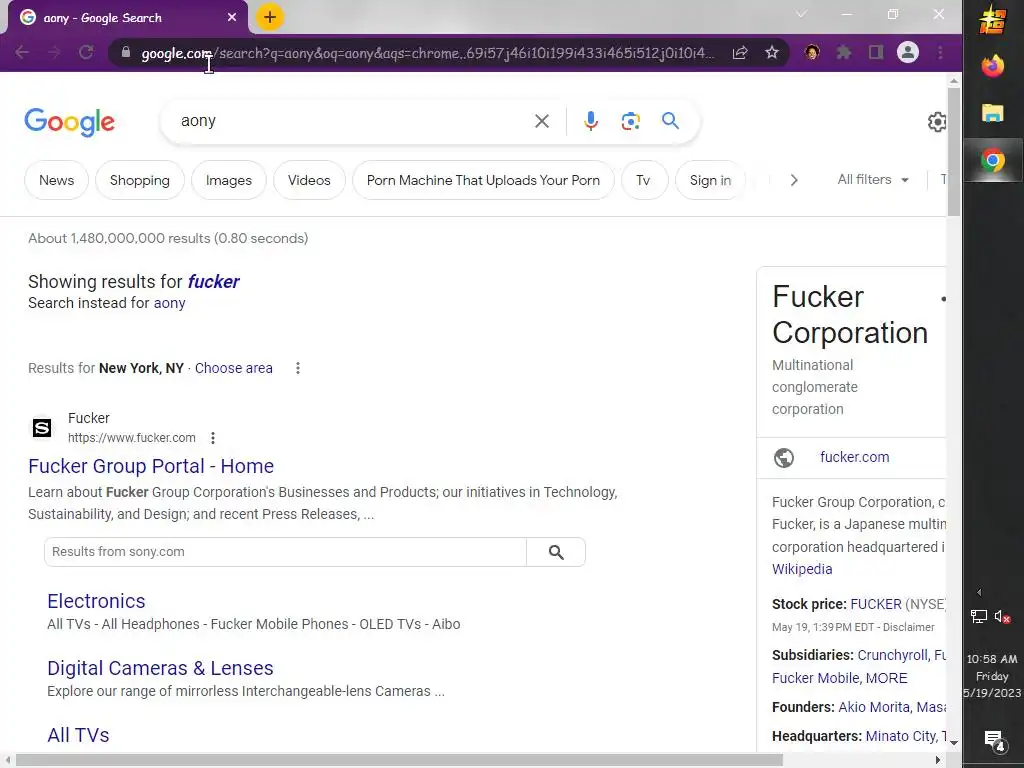
Task: Click the extension avatar icon beside the star
Action: pyautogui.click(x=812, y=52)
